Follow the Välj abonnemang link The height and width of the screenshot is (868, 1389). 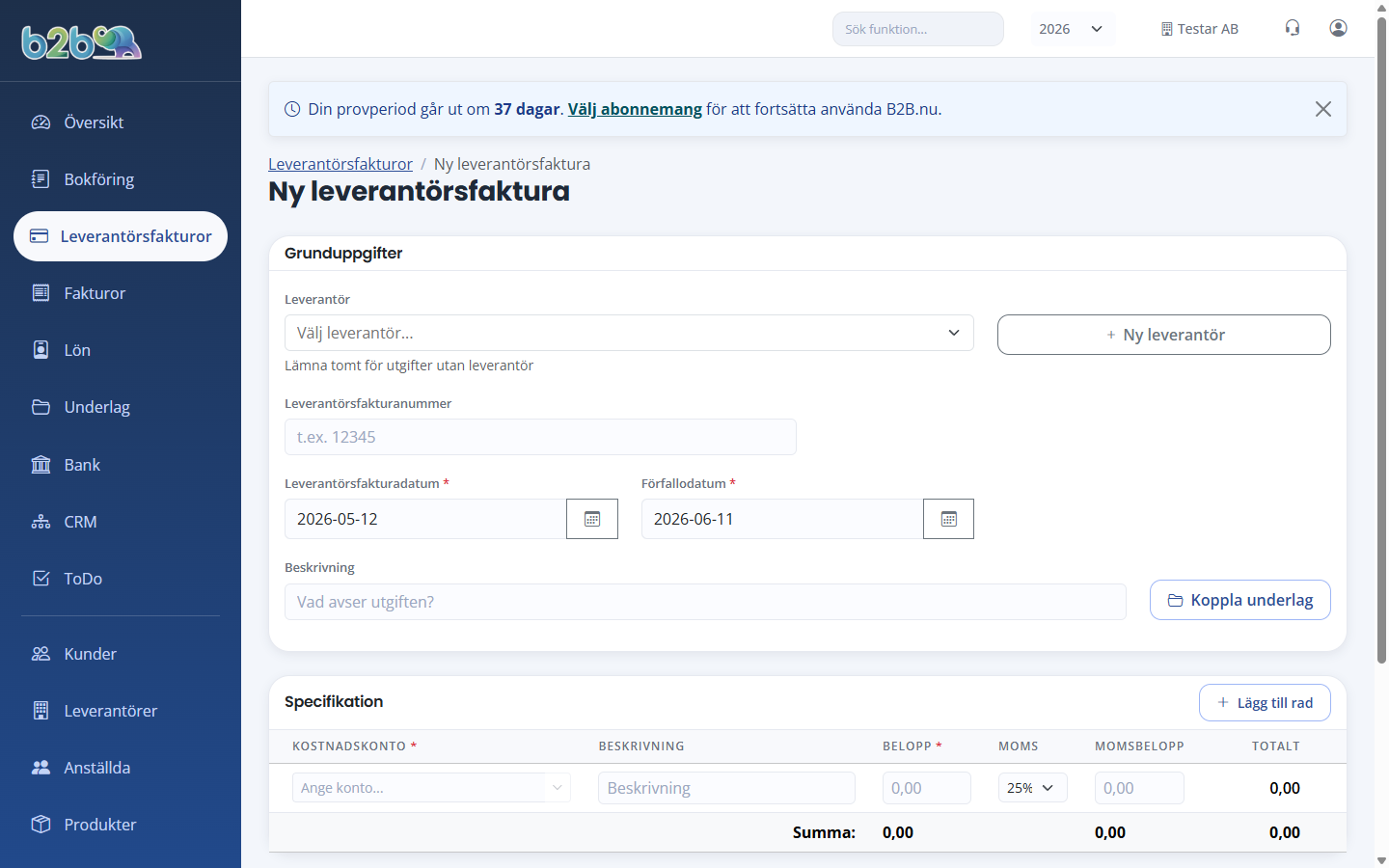click(x=635, y=109)
